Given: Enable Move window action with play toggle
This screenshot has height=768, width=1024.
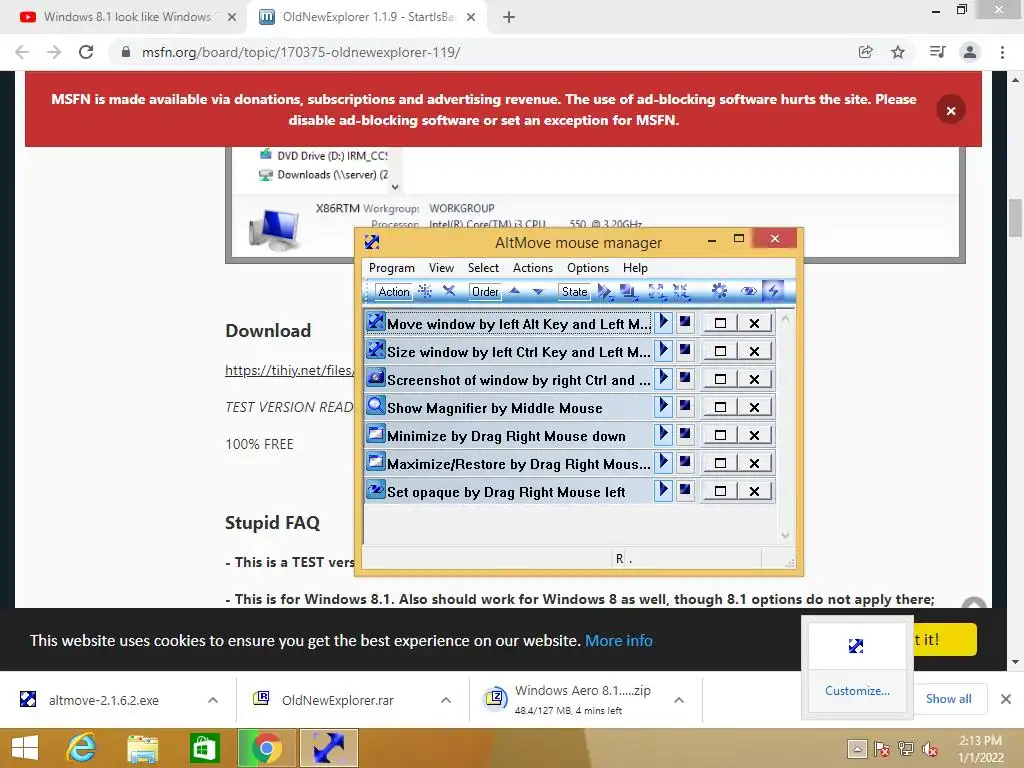Looking at the screenshot, I should [x=664, y=322].
